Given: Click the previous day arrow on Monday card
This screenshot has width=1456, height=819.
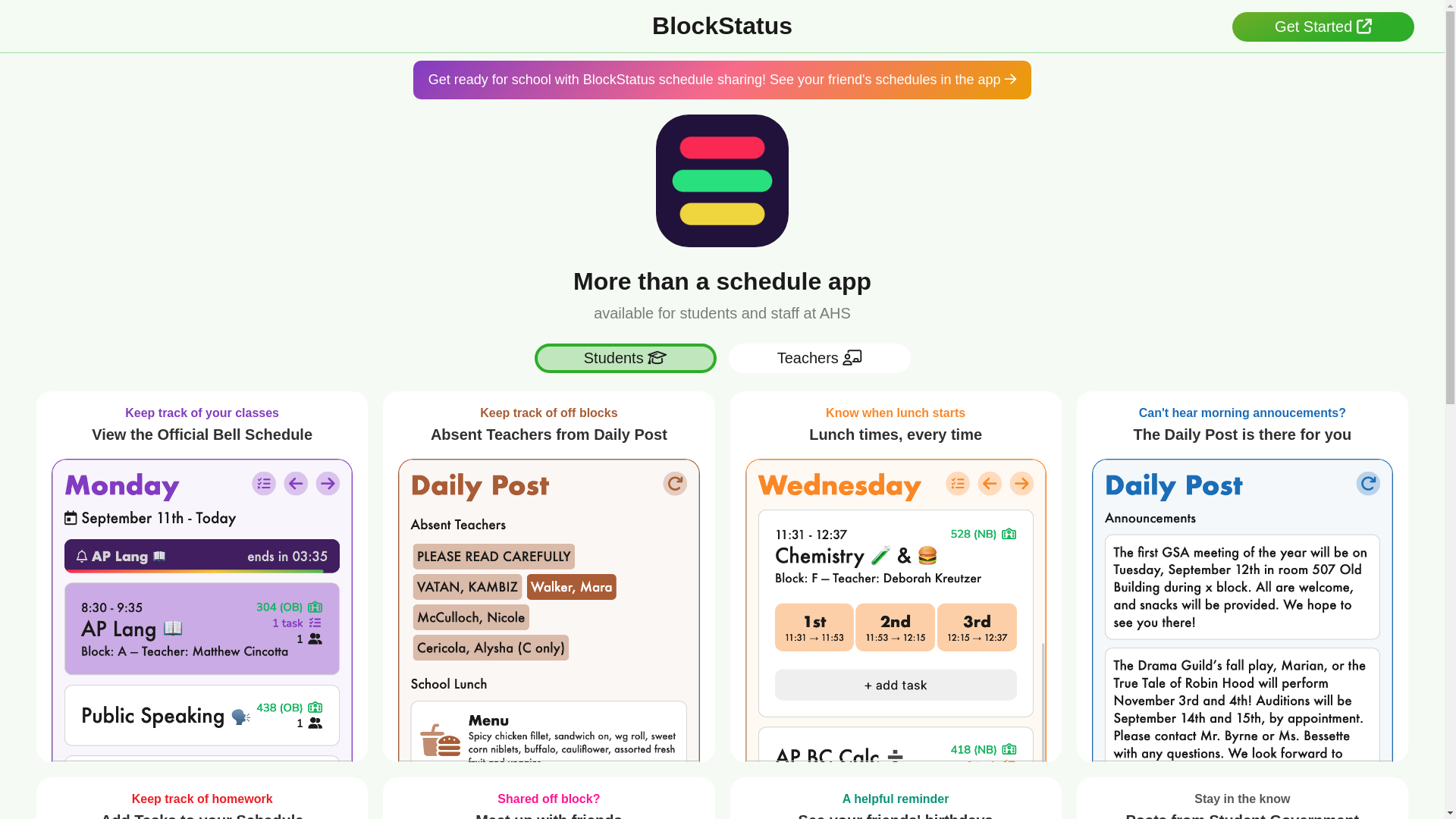Looking at the screenshot, I should [296, 484].
